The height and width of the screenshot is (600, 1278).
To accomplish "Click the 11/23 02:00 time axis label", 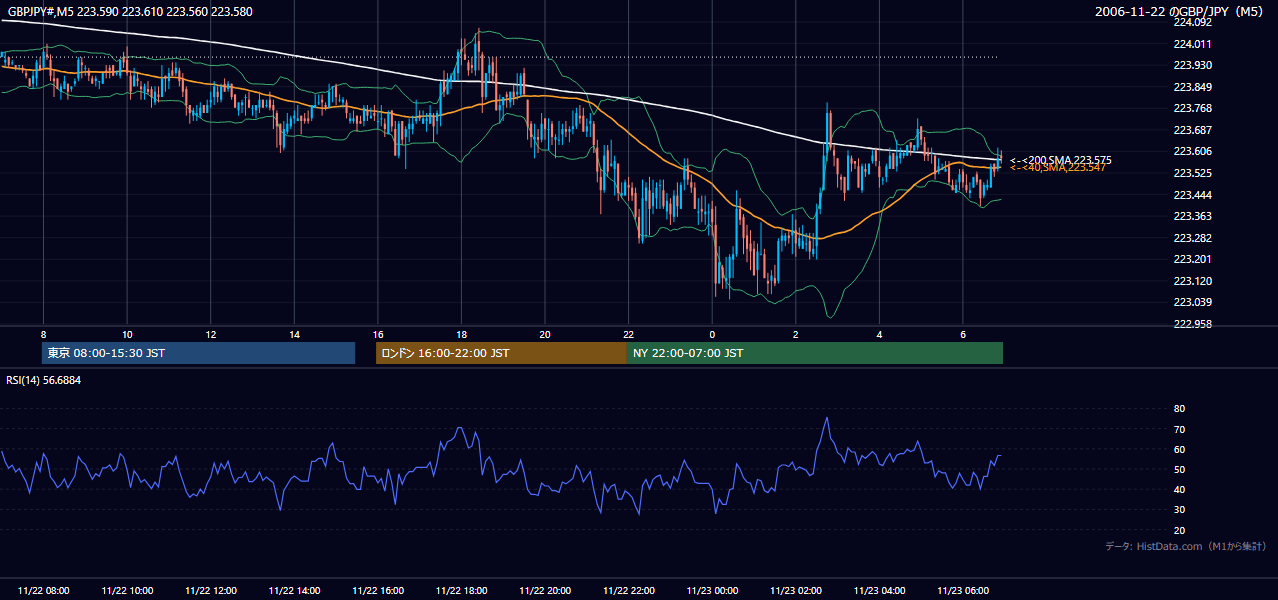I will click(795, 590).
